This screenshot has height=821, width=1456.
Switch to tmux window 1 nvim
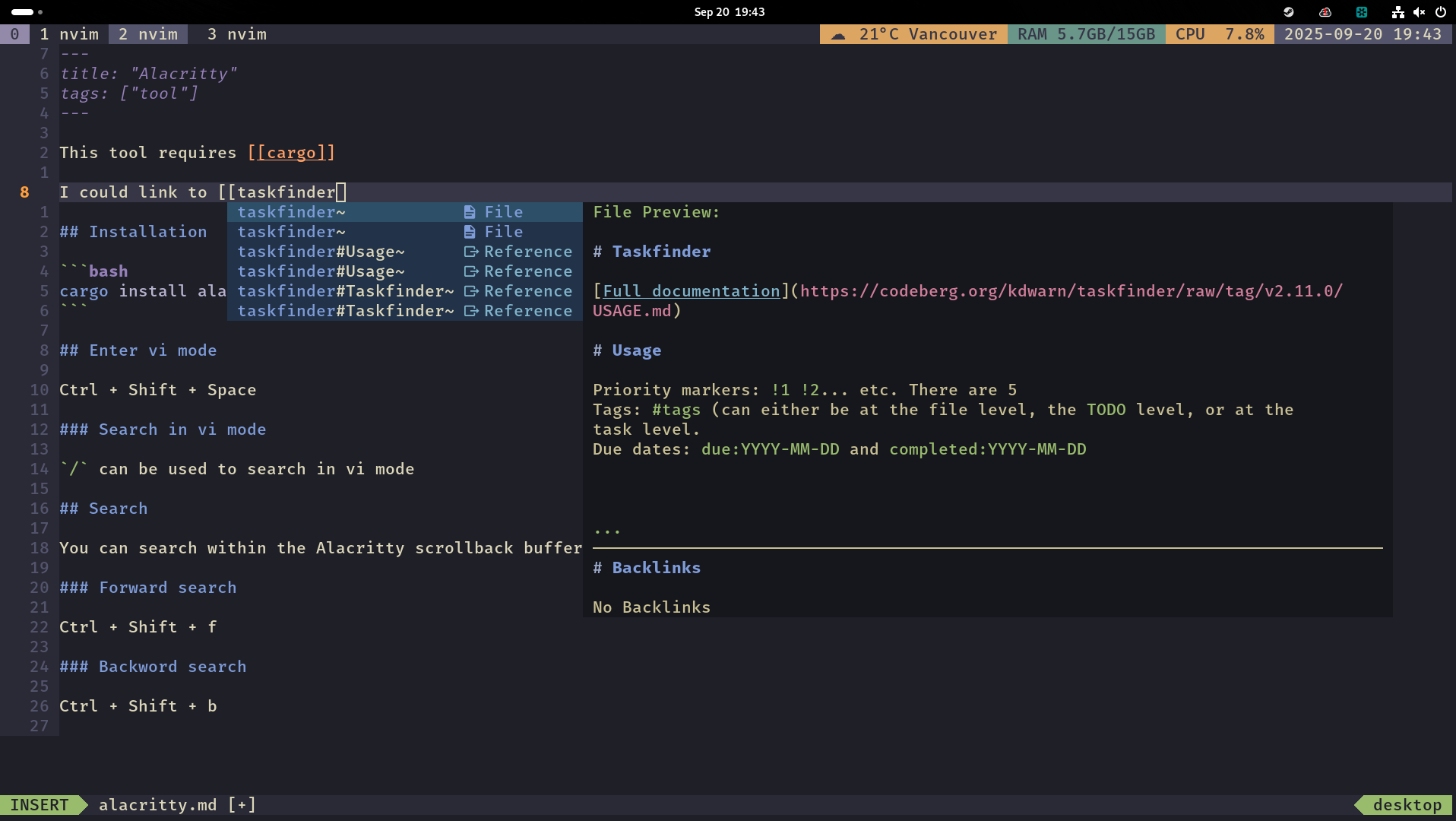[69, 34]
